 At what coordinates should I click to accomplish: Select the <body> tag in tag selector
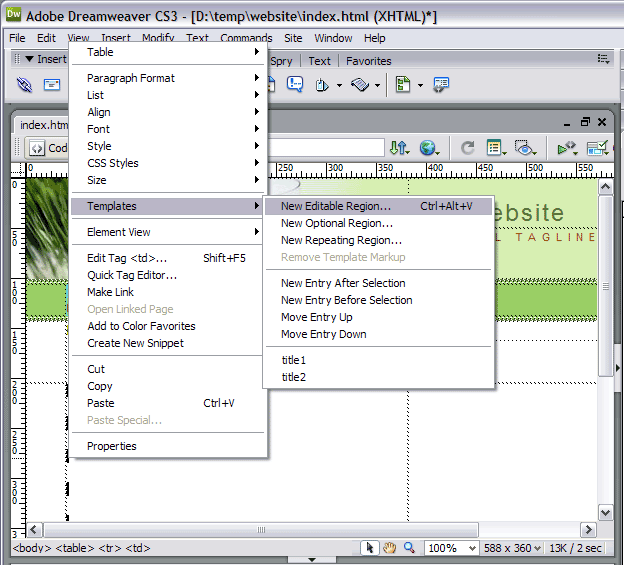[32, 548]
